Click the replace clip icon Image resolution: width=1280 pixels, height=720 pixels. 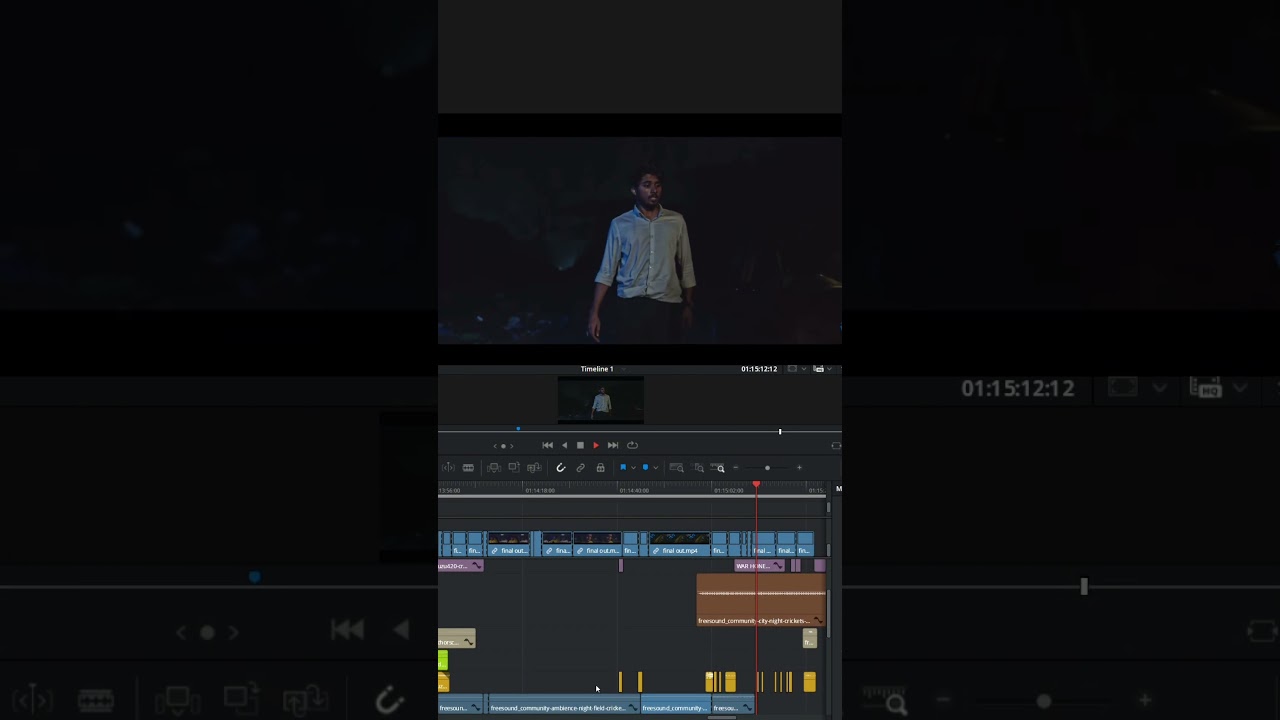(534, 468)
